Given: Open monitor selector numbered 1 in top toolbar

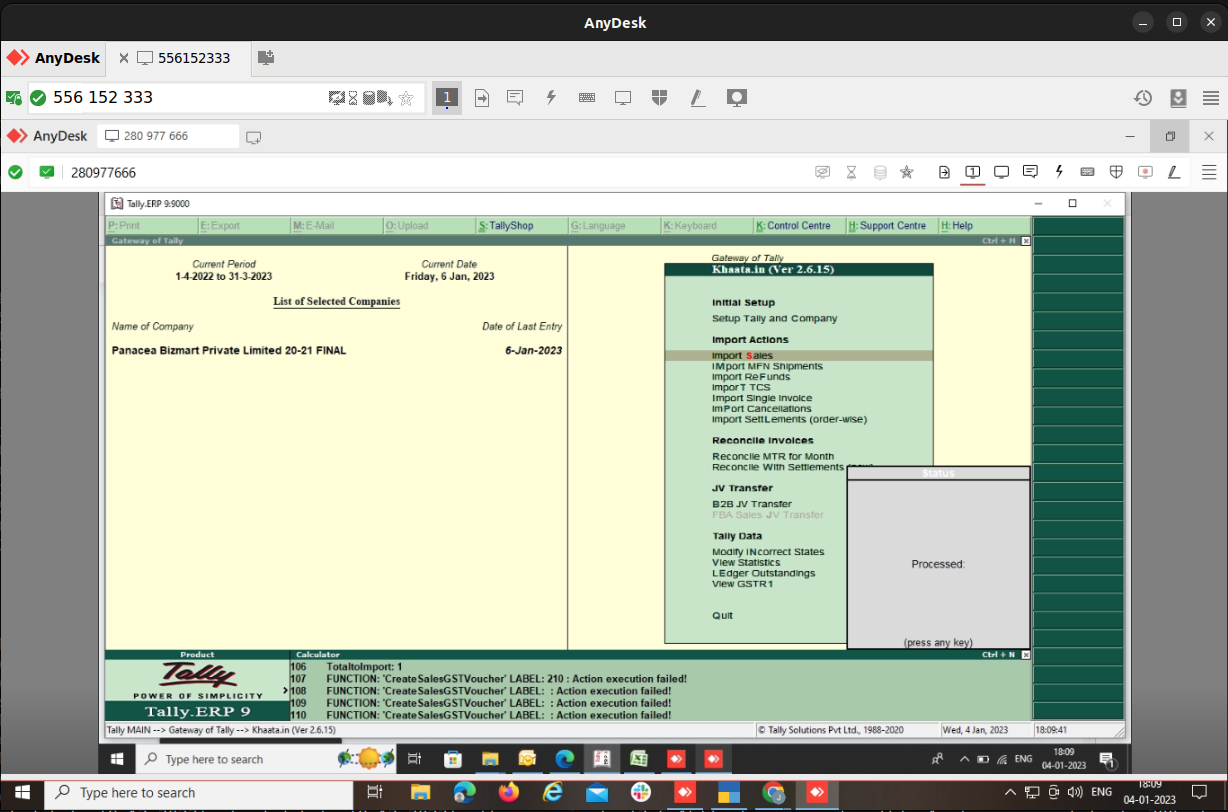Looking at the screenshot, I should tap(447, 98).
